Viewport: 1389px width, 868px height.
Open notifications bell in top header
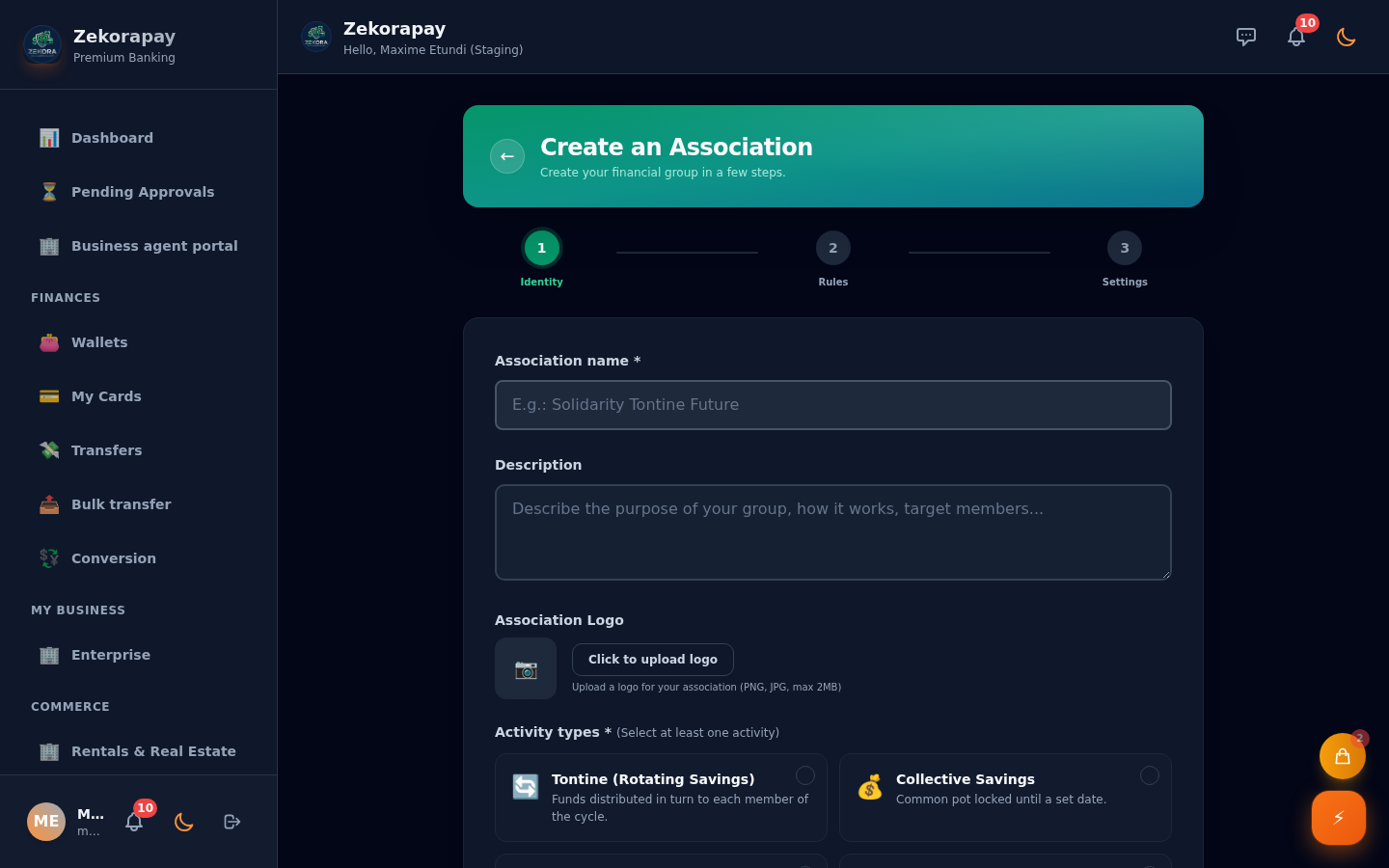click(1296, 37)
